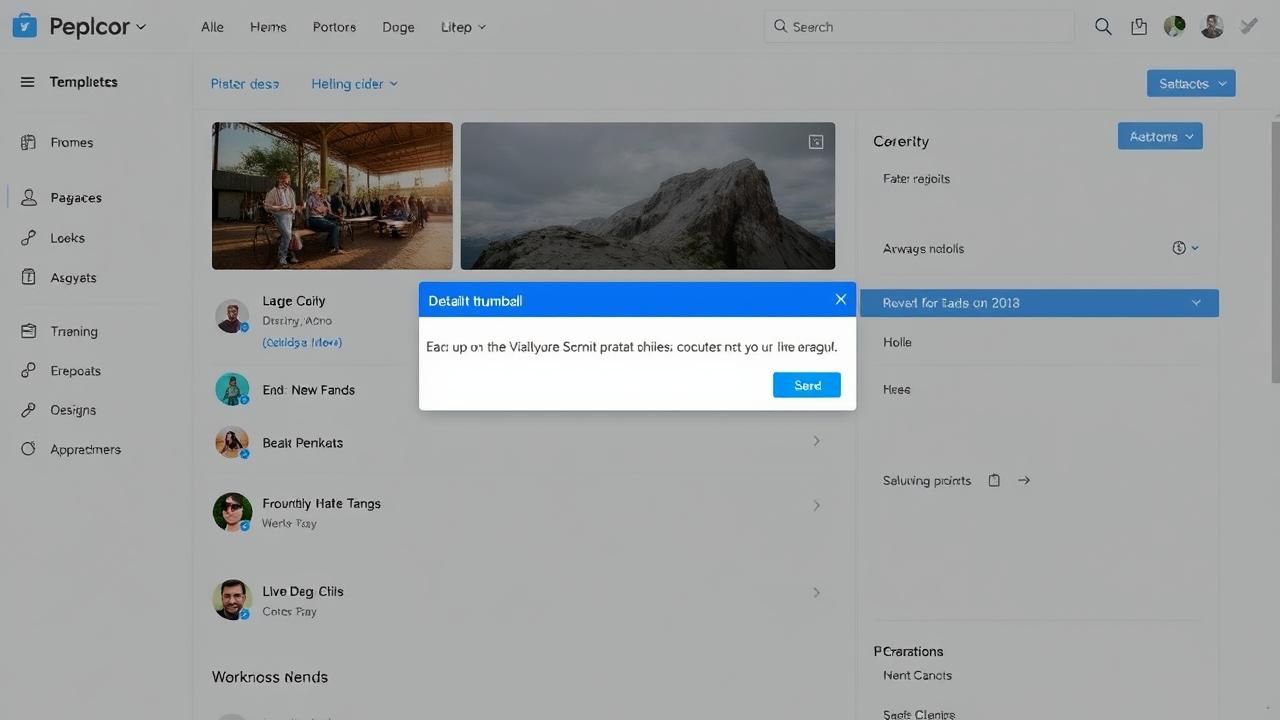Switch to the Pister dess tab

(x=245, y=84)
